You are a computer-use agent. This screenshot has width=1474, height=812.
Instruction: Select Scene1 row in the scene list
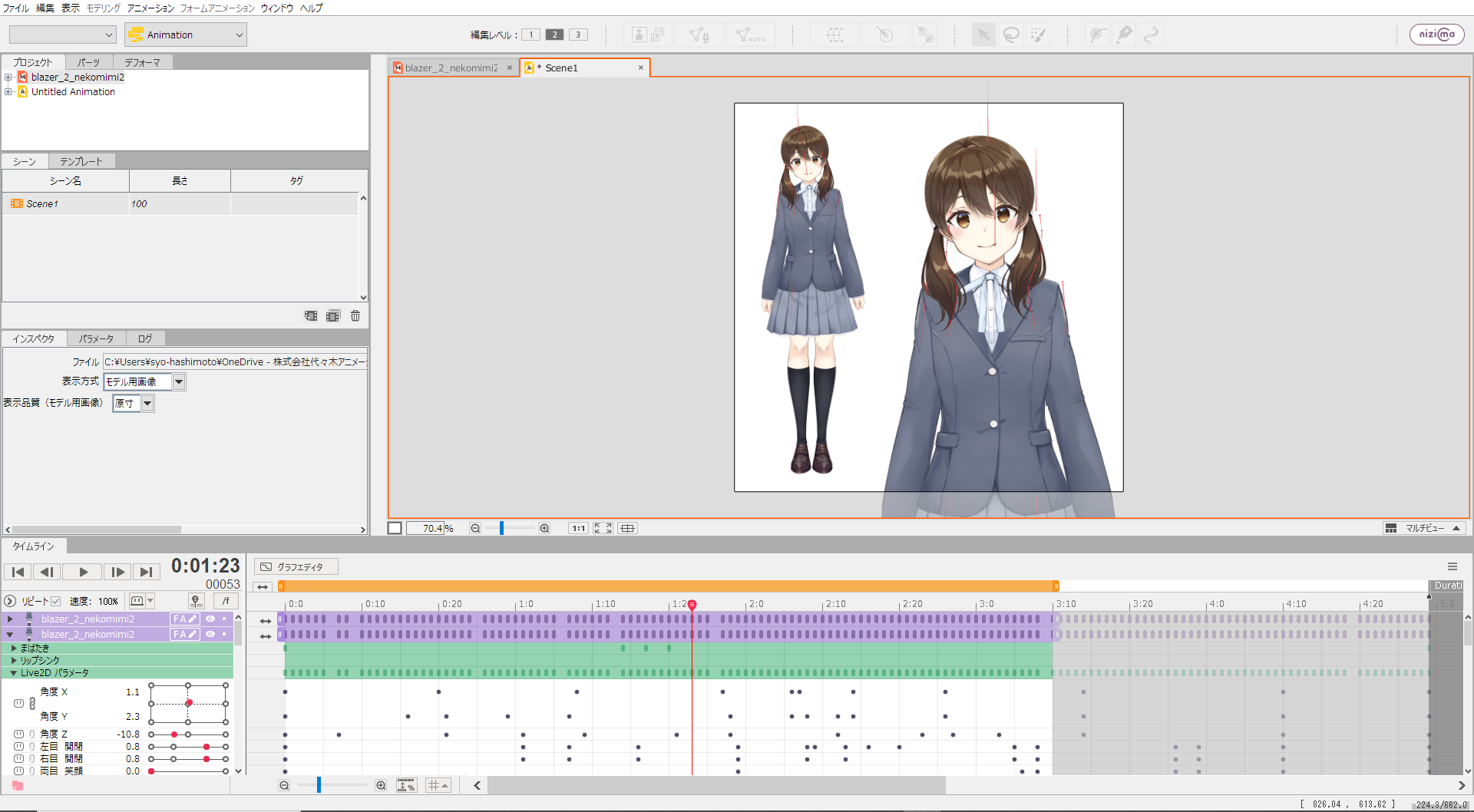coord(180,203)
